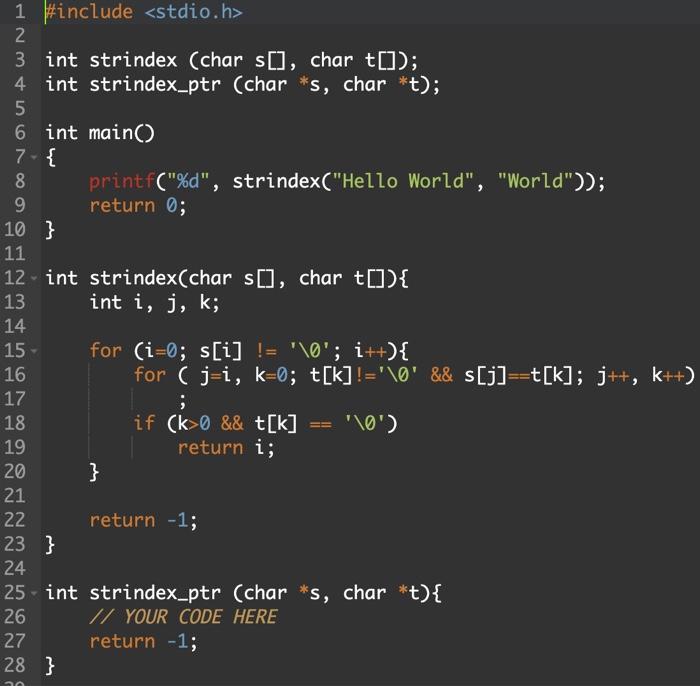700x686 pixels.
Task: Click 's[i]' in the line 15 condition
Action: tap(221, 351)
